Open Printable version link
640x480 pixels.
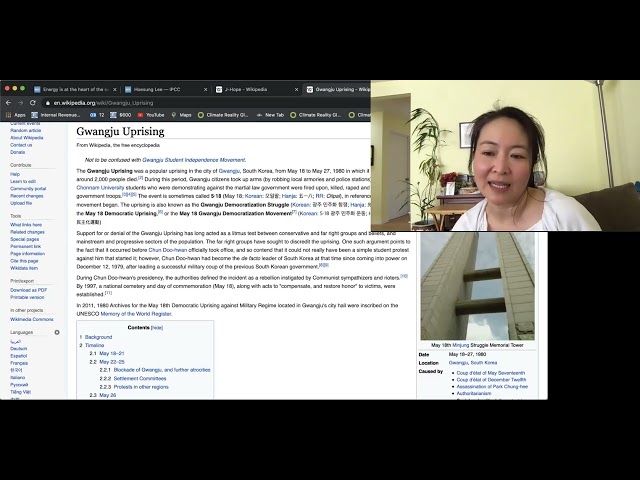27,298
